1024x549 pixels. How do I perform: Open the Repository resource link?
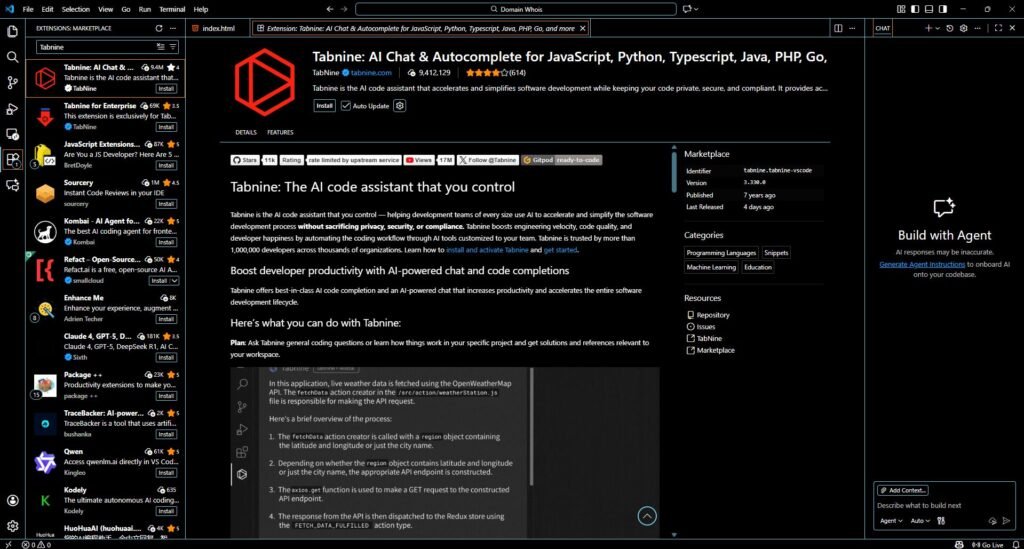713,315
